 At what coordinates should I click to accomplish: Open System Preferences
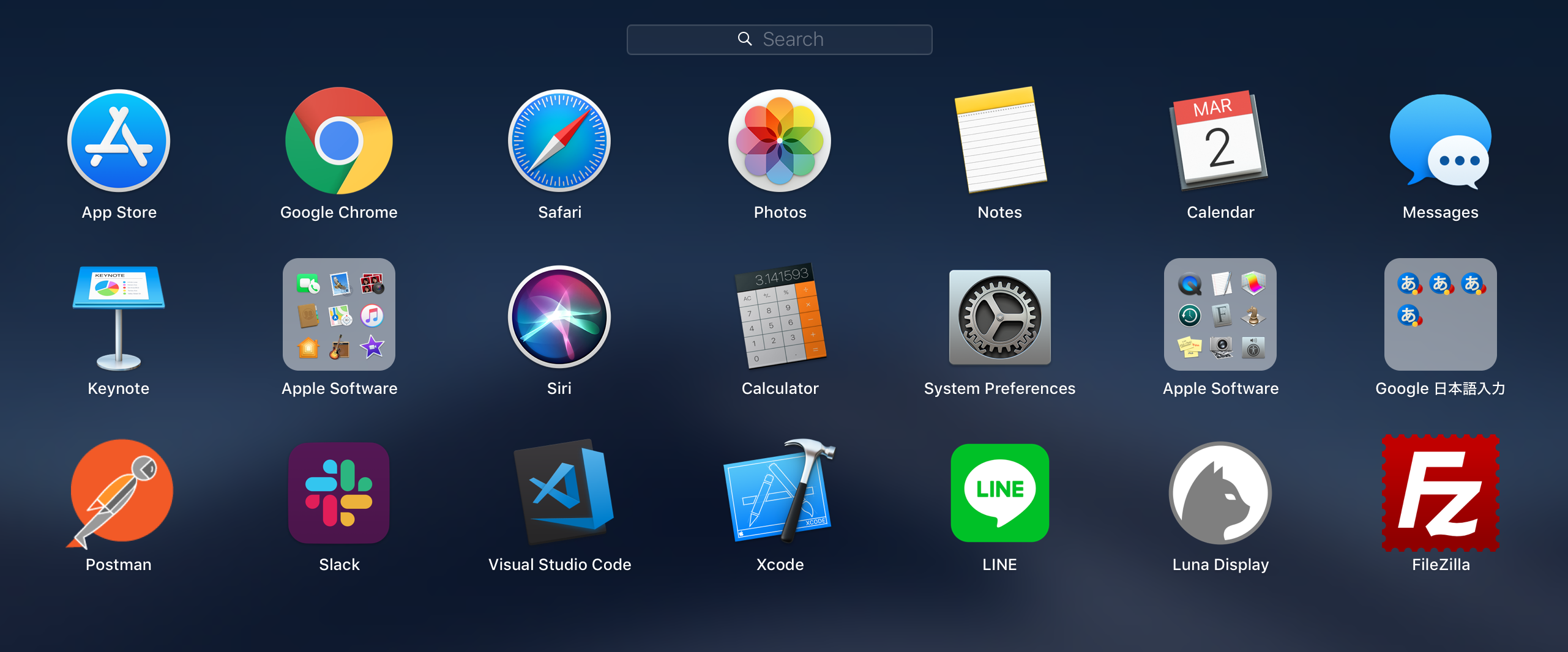tap(1000, 317)
